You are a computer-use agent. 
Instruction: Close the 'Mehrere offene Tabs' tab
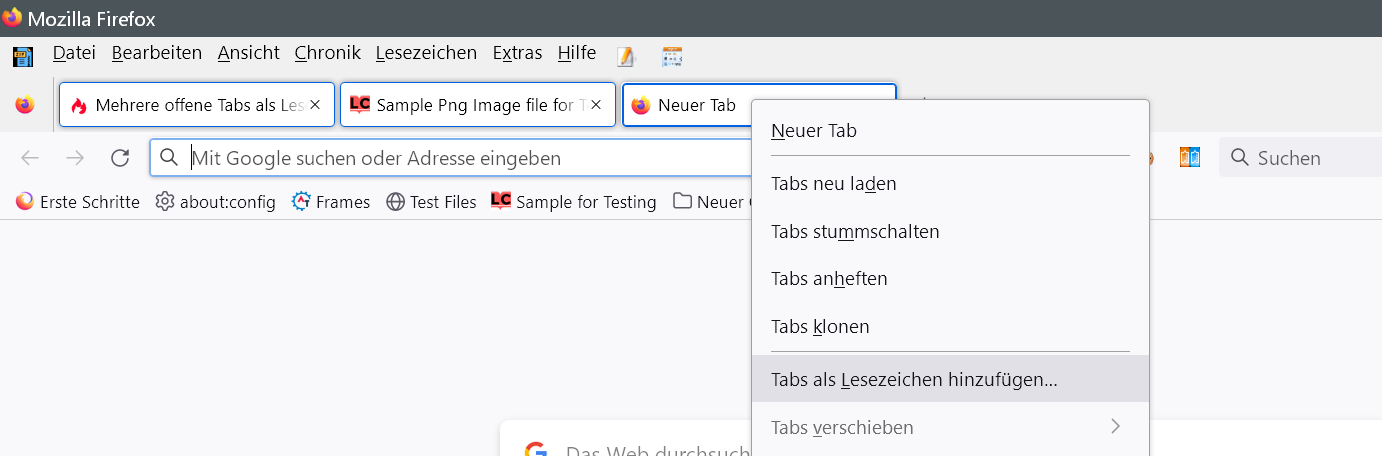coord(315,105)
